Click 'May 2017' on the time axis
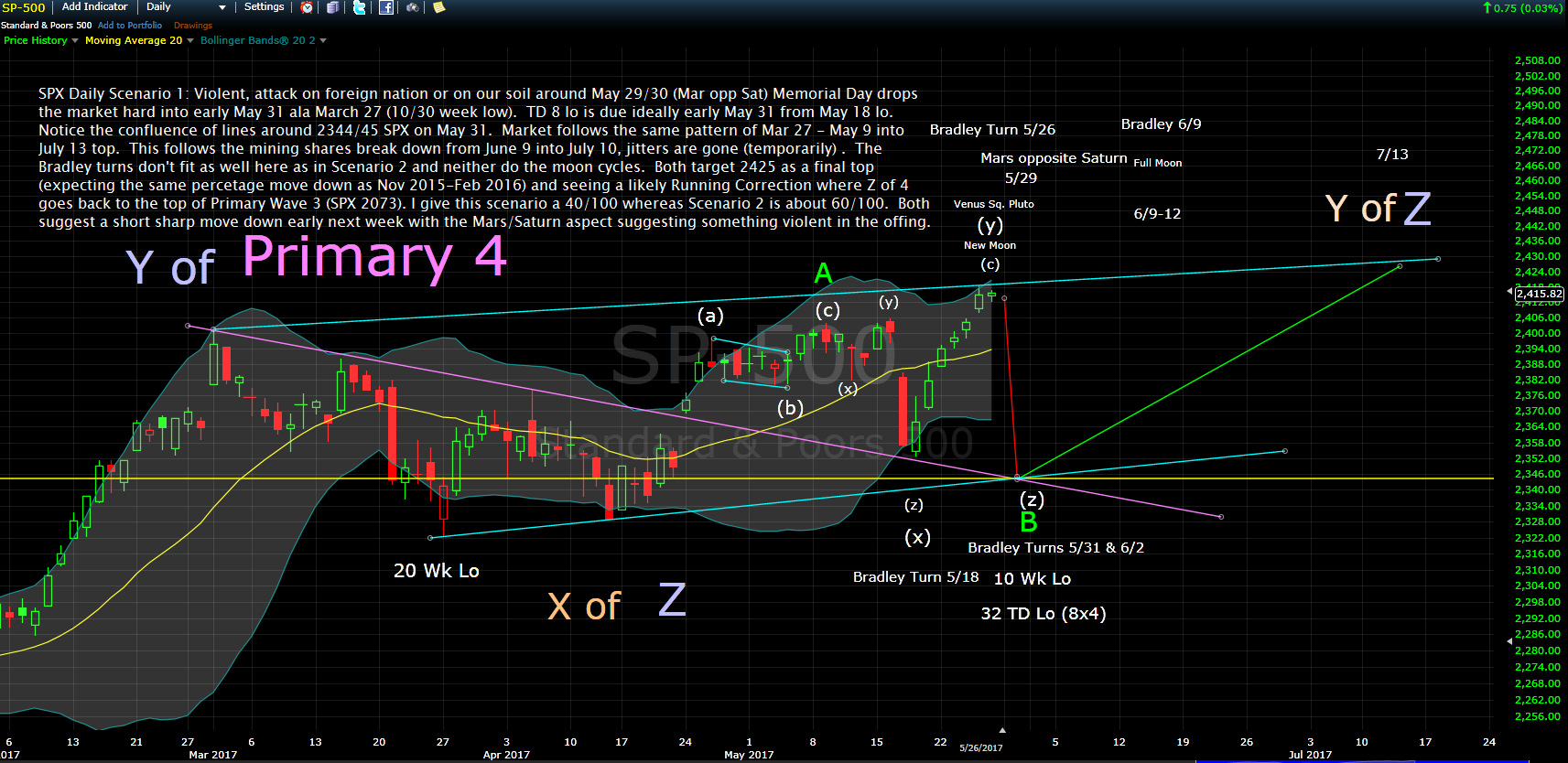 tap(749, 755)
